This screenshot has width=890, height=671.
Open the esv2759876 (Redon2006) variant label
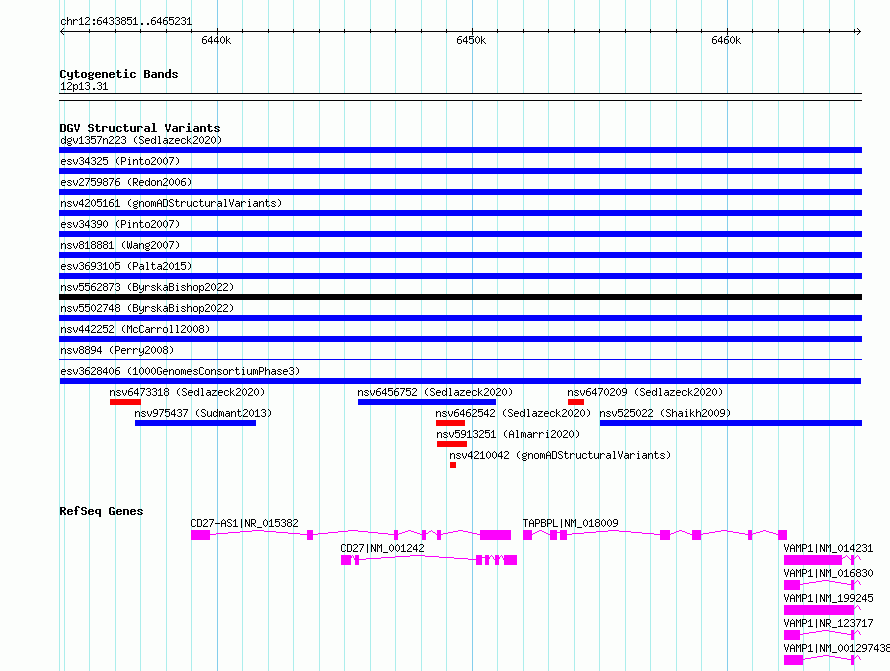126,182
